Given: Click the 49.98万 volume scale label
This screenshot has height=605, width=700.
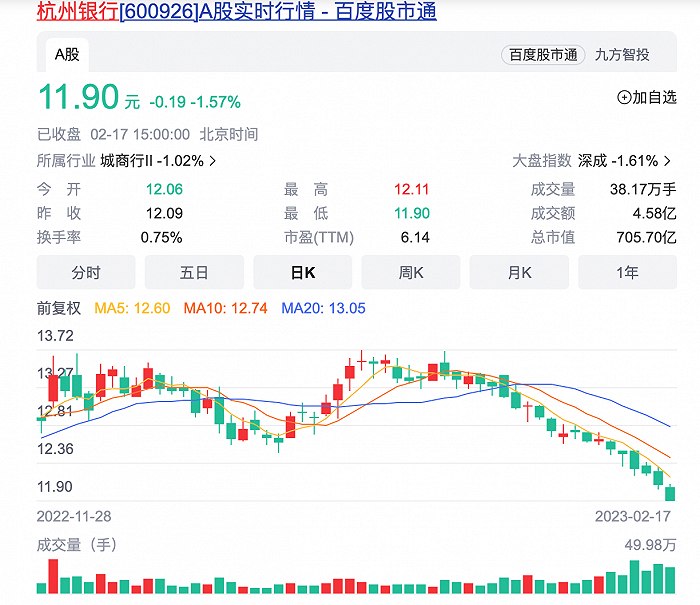Looking at the screenshot, I should (650, 545).
